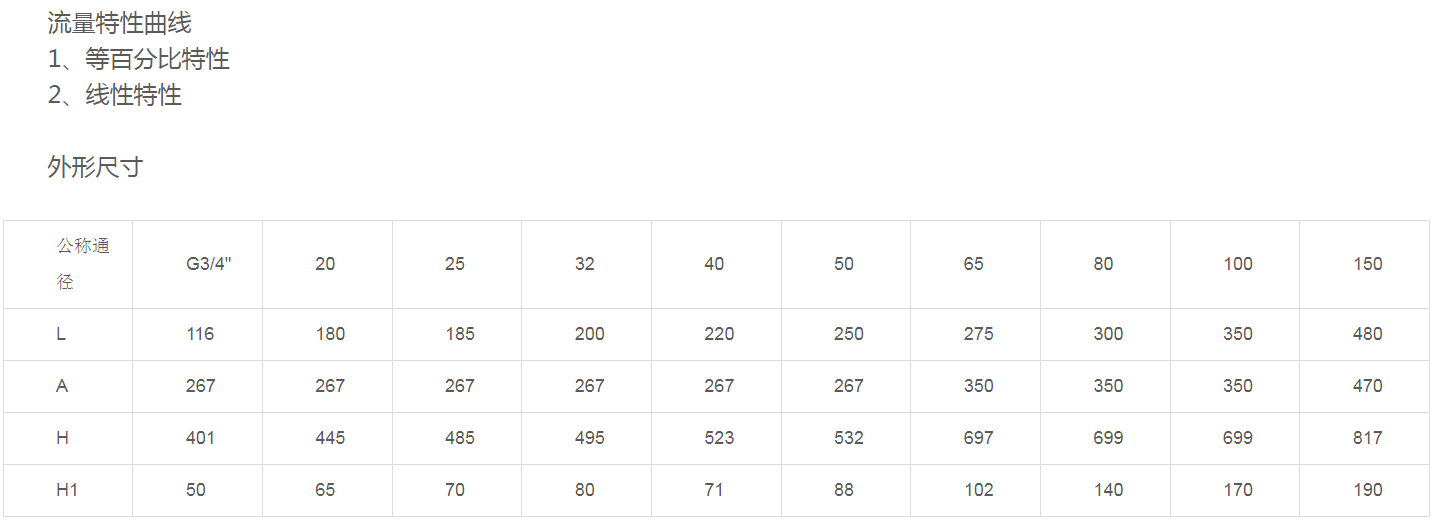Click the L value 116 cell
Viewport: 1433px width, 530px height.
pyautogui.click(x=200, y=334)
